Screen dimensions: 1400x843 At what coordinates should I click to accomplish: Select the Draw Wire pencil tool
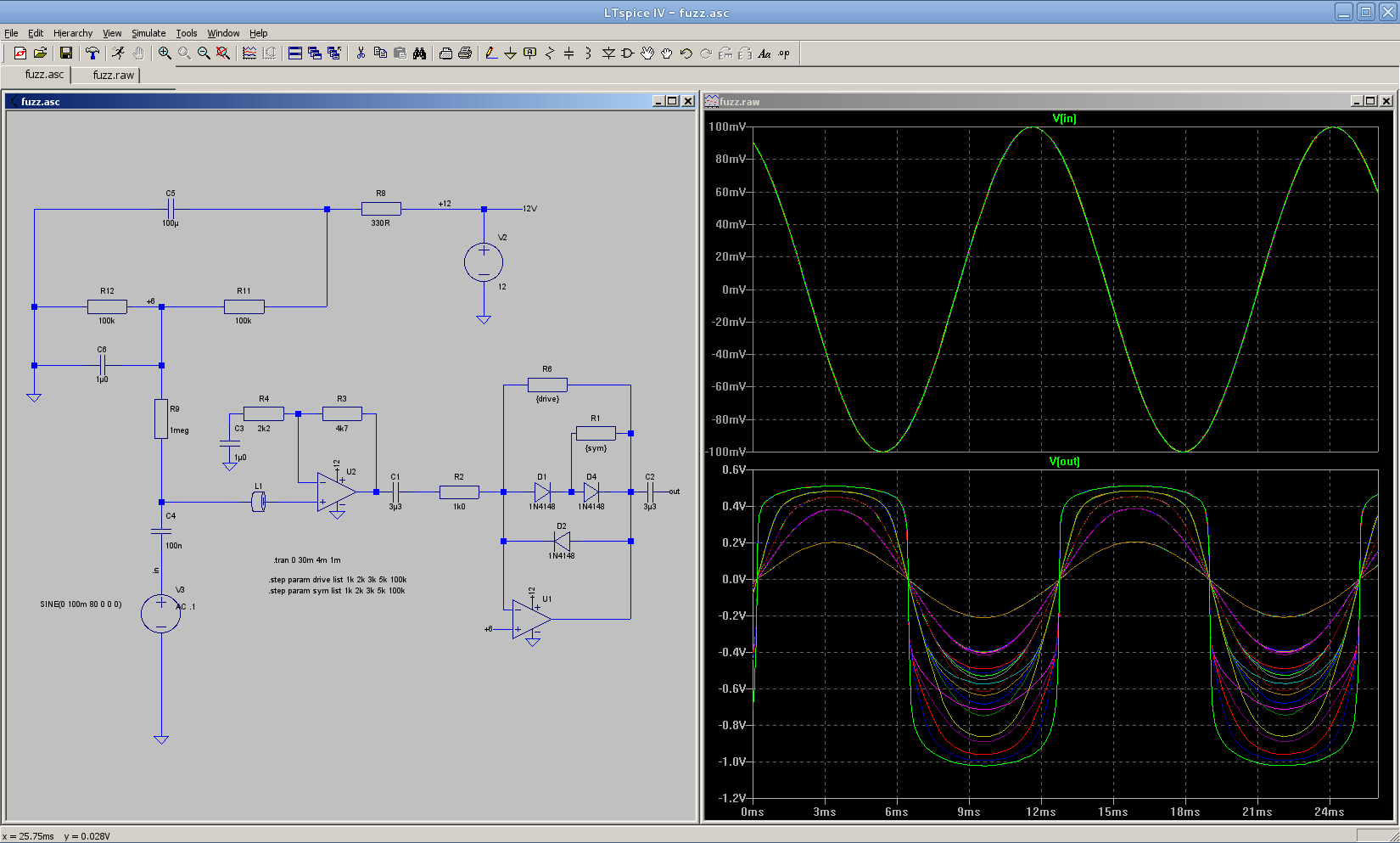point(490,53)
